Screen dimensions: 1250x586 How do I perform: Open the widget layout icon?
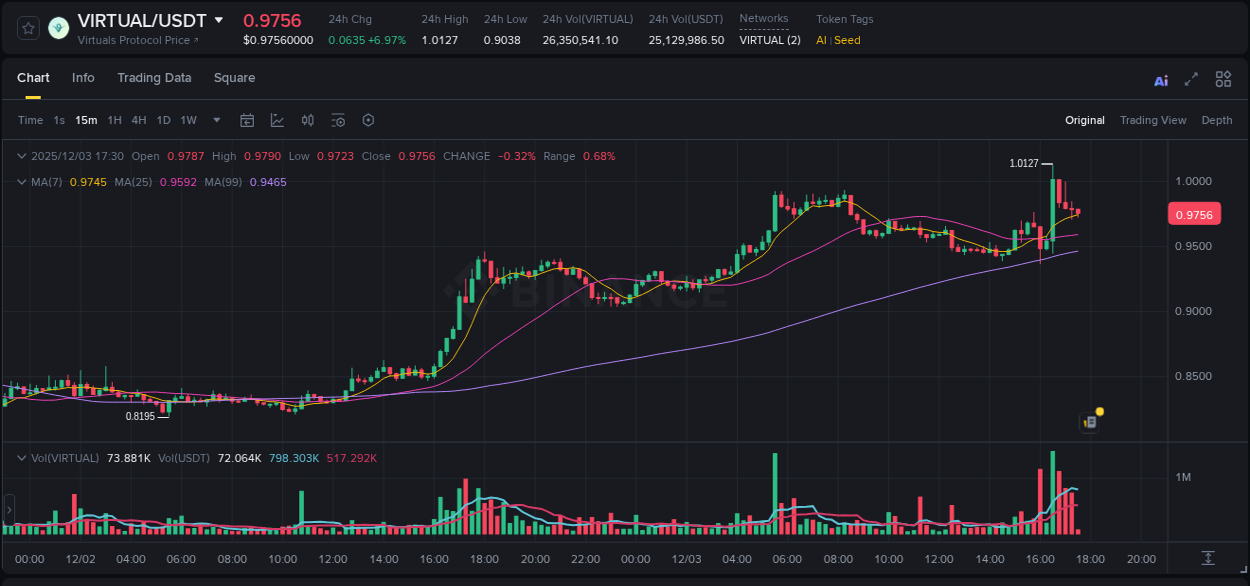point(1222,78)
